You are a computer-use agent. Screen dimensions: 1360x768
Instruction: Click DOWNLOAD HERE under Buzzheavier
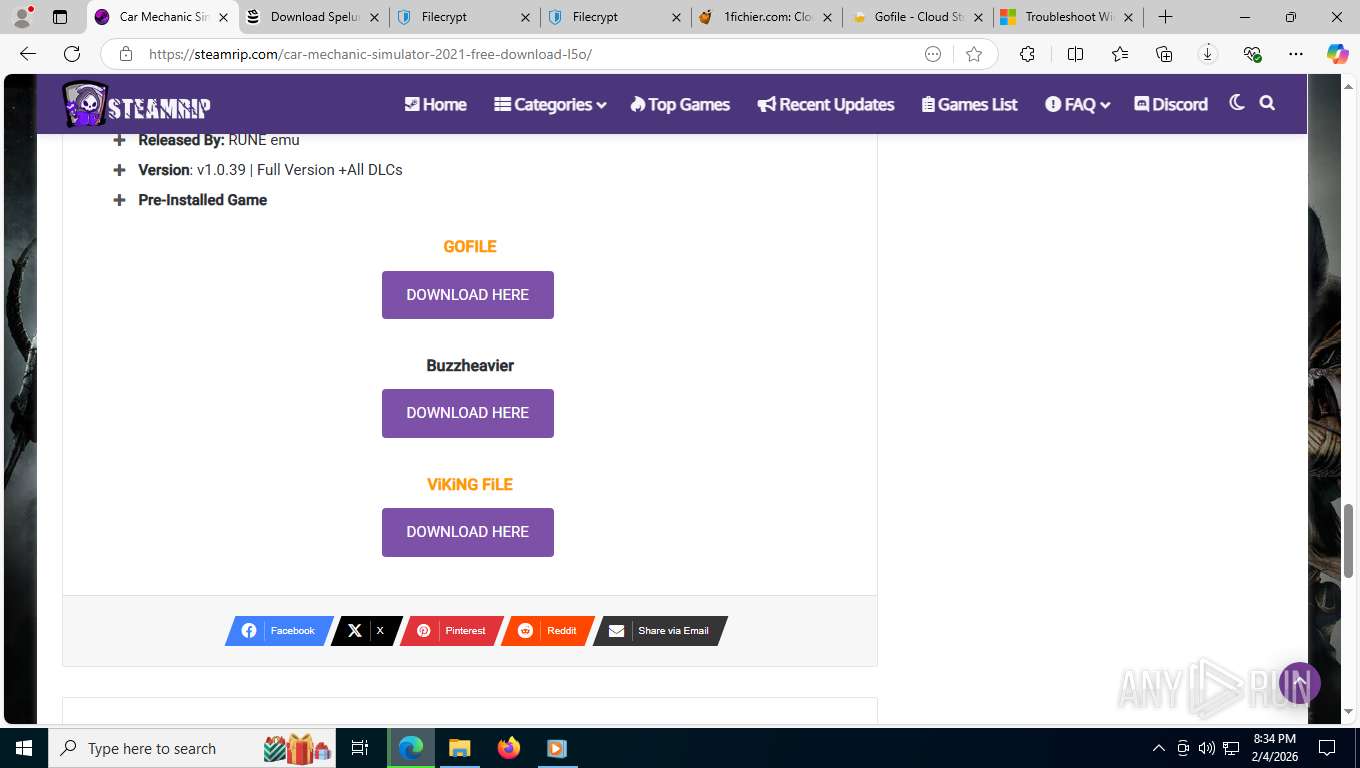(x=468, y=413)
